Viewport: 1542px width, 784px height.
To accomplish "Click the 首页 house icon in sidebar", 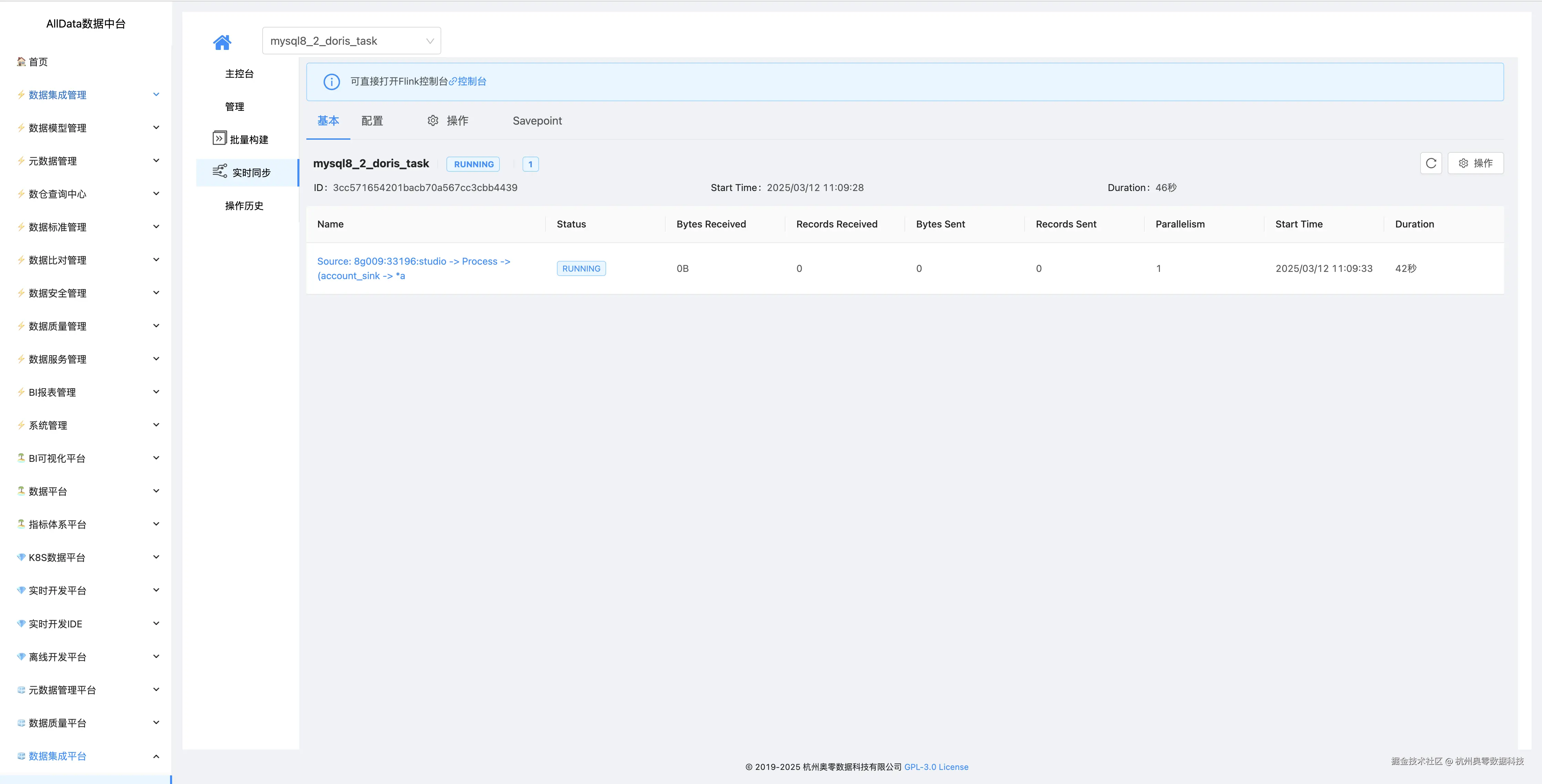I will (x=22, y=62).
